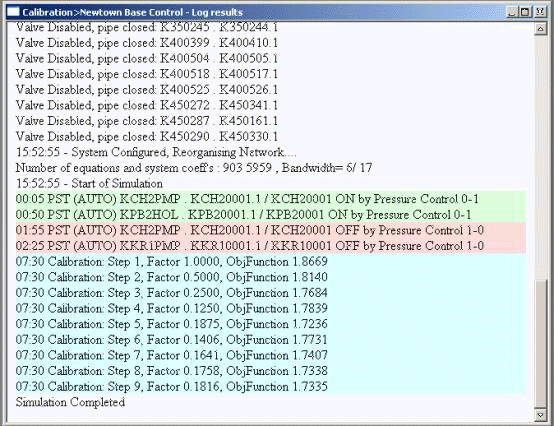Screen dimensions: 554x426
Task: Click the scrollbar up arrow
Action: (540, 29)
